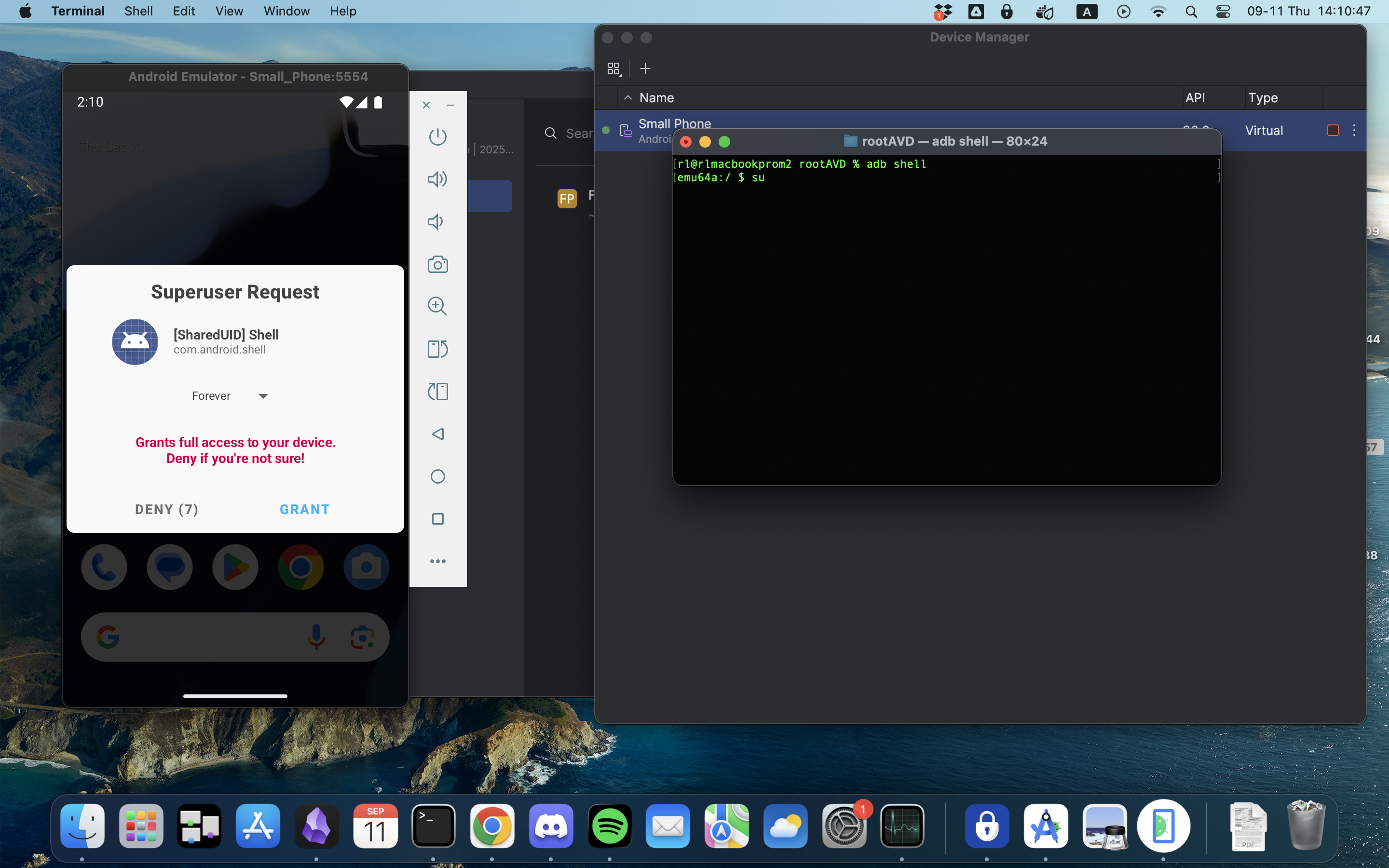Click the emulator Back triangle button

coord(437,434)
